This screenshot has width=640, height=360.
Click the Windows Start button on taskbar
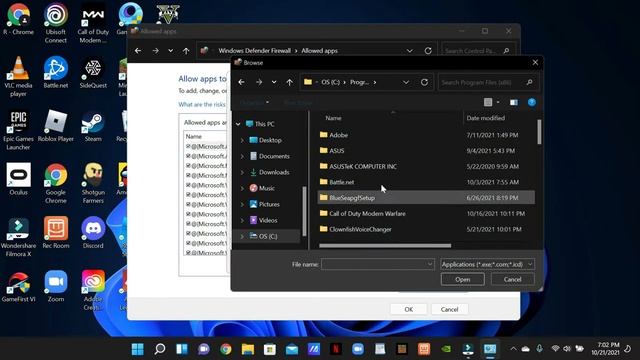(x=138, y=349)
